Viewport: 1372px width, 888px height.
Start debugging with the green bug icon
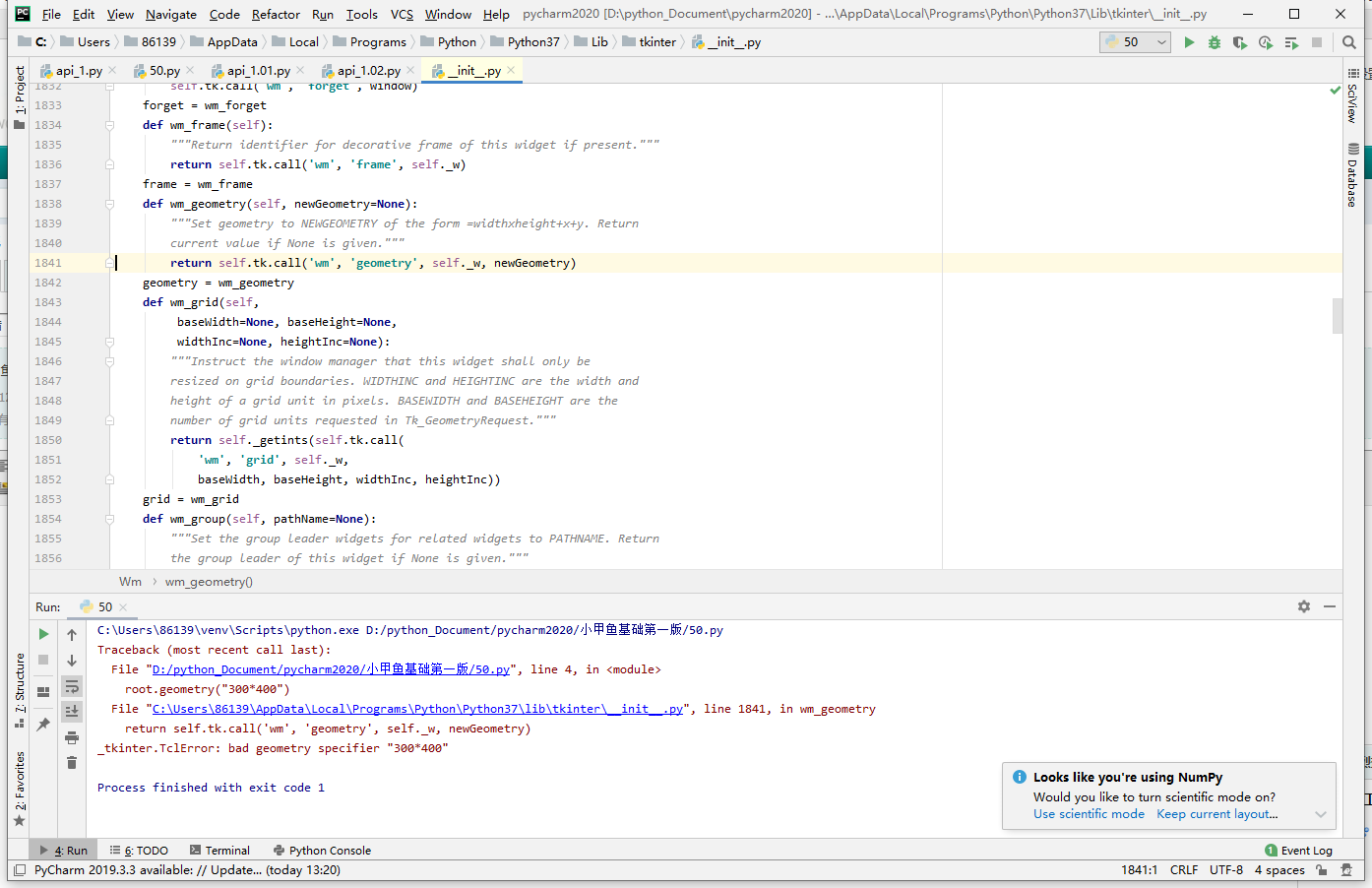pyautogui.click(x=1215, y=42)
